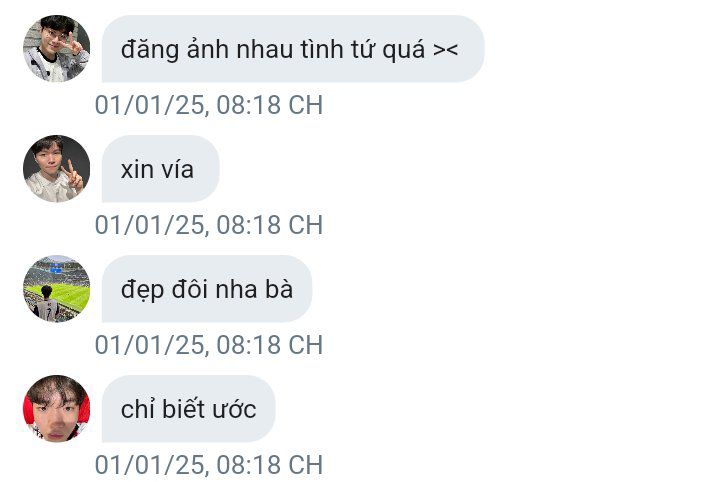The height and width of the screenshot is (482, 720).
Task: Open the glasses-wearing peace sign avatar profile
Action: (x=56, y=49)
